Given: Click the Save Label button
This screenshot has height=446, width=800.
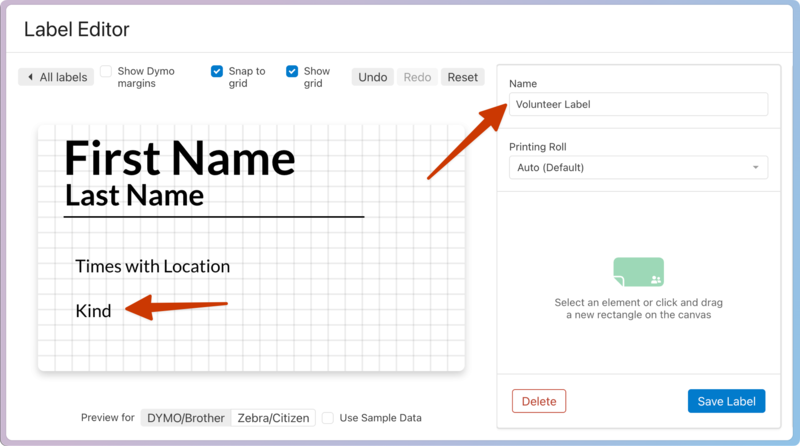Looking at the screenshot, I should [726, 401].
